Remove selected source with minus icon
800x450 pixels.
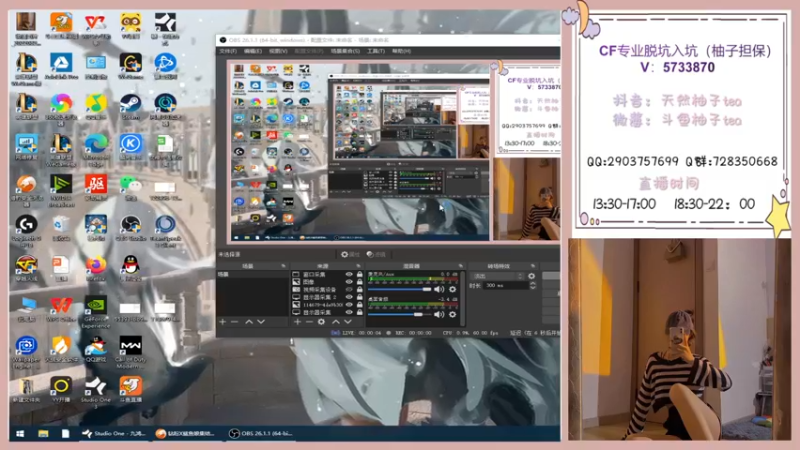309,322
